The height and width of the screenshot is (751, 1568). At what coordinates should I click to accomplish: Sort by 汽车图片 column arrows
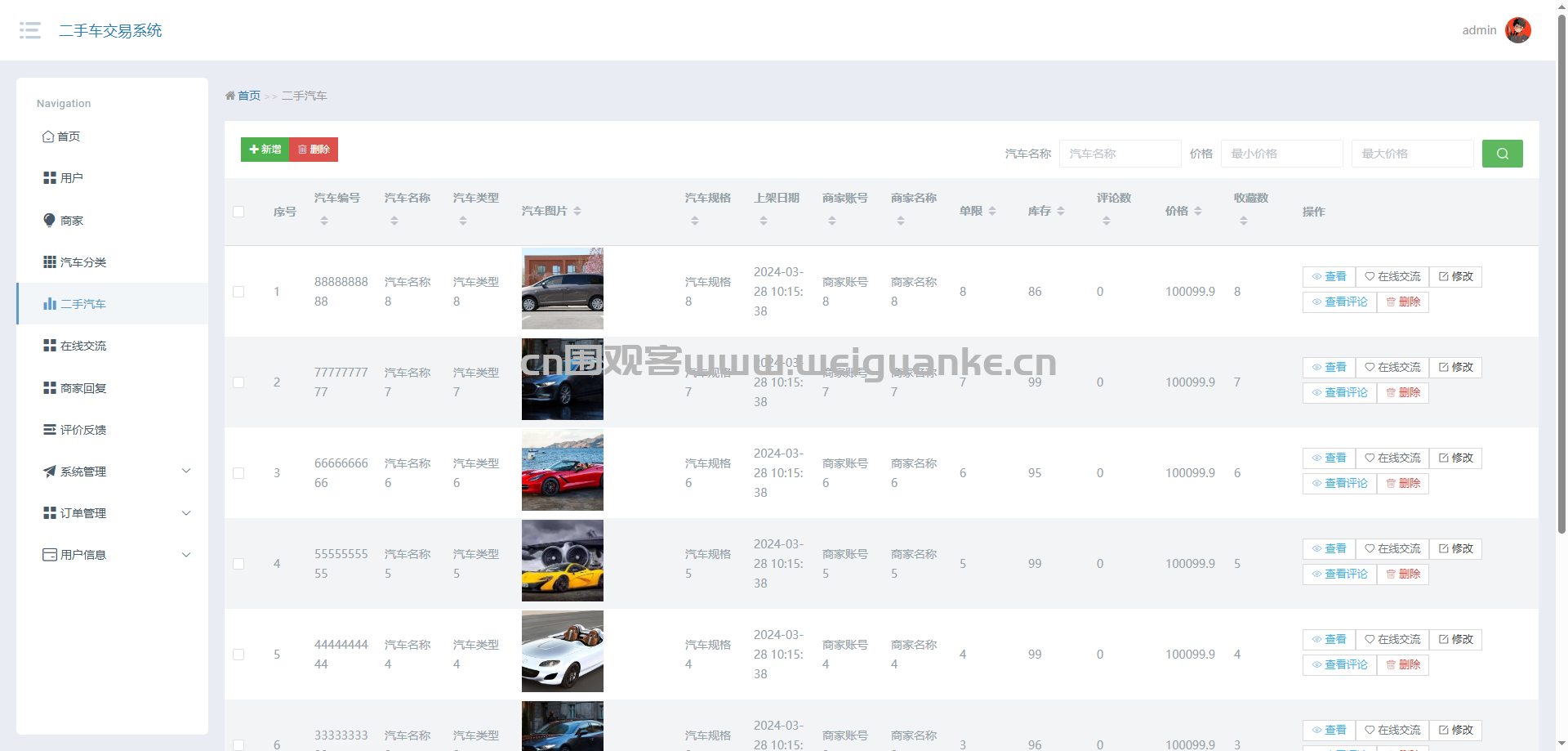tap(577, 211)
